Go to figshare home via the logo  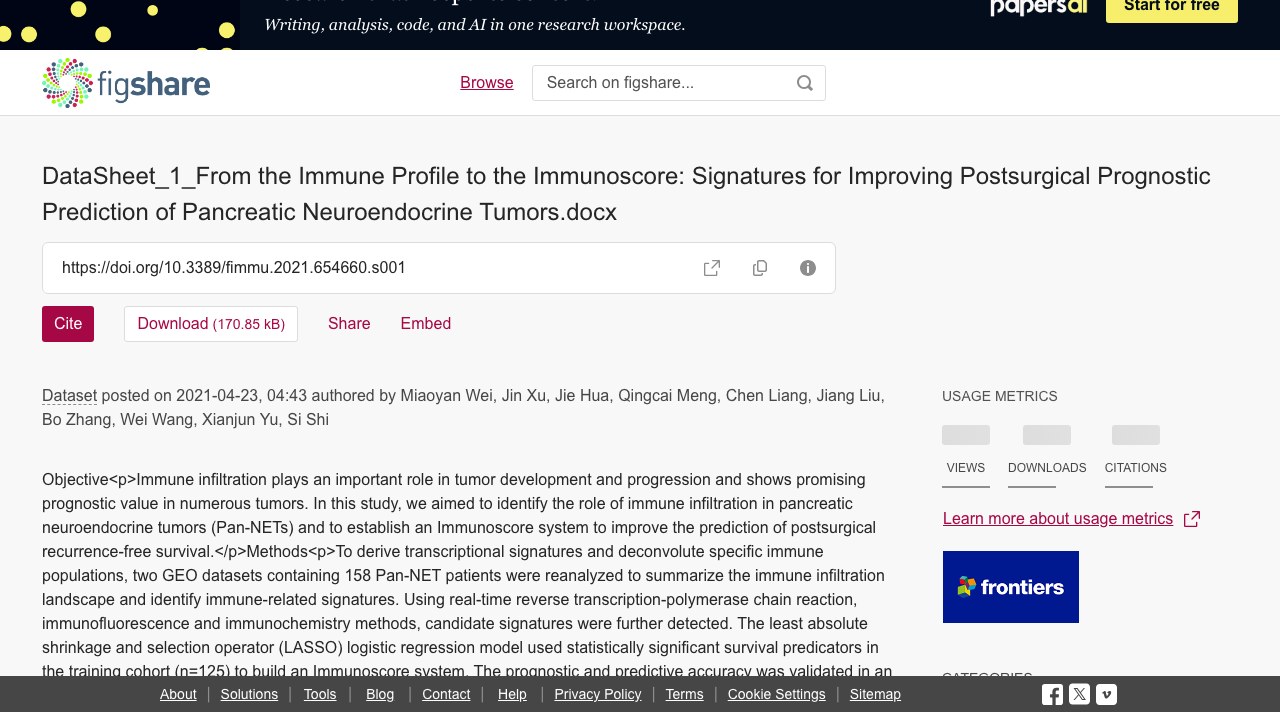[x=126, y=83]
